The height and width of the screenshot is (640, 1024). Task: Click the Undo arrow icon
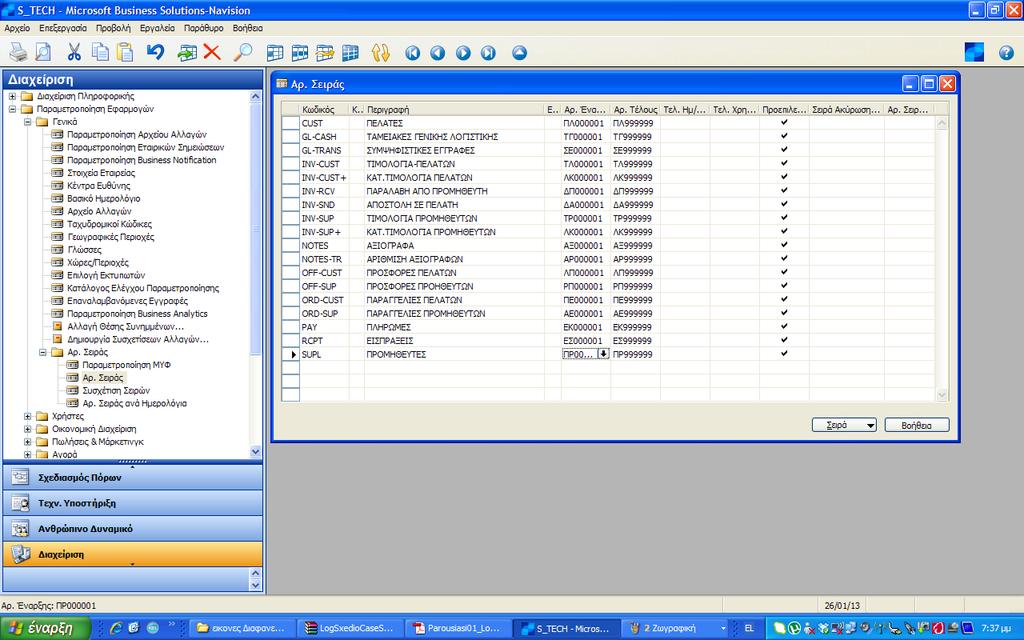click(155, 52)
